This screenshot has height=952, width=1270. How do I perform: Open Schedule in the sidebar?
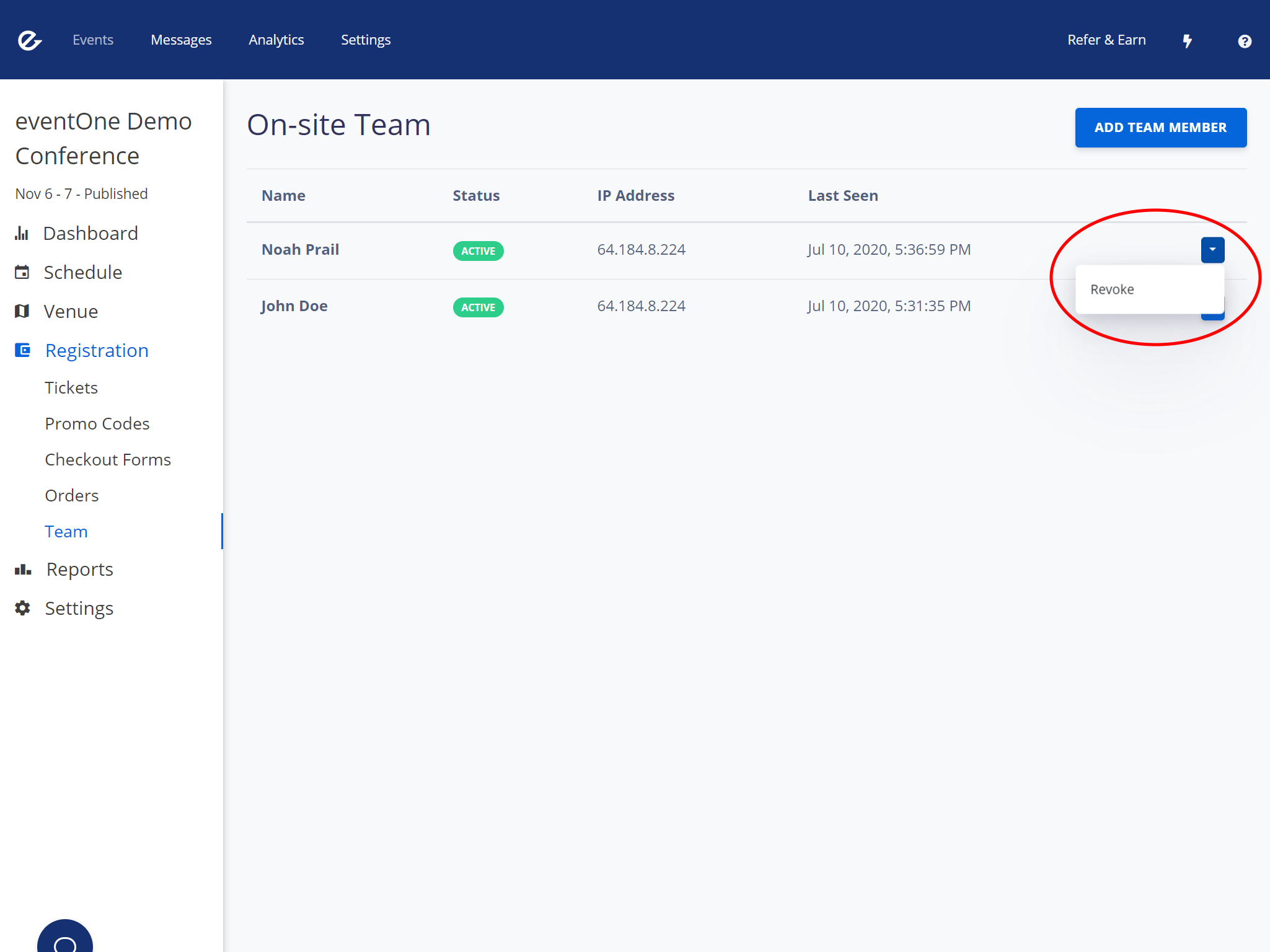(83, 272)
